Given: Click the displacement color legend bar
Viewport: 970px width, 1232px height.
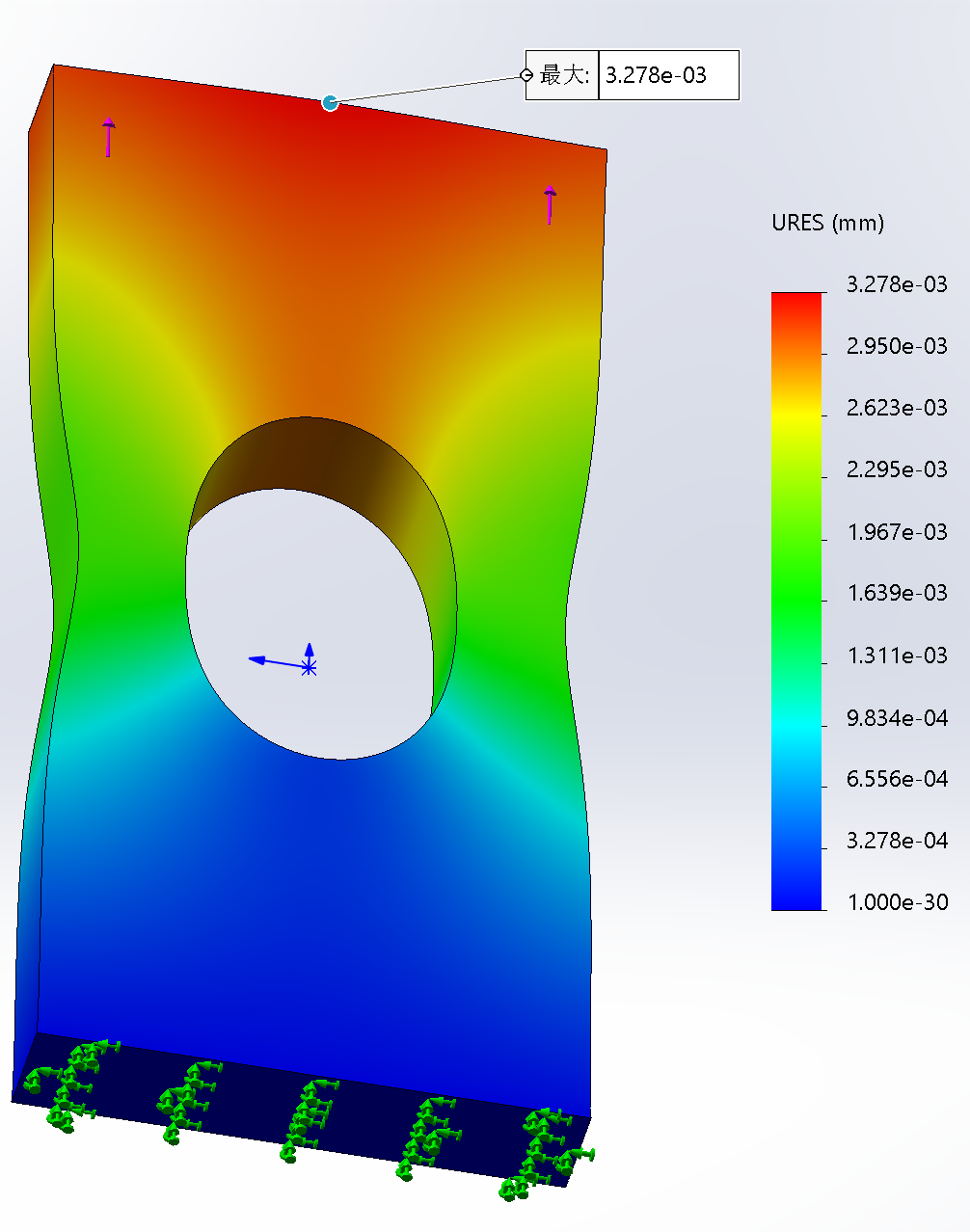Looking at the screenshot, I should tap(796, 602).
